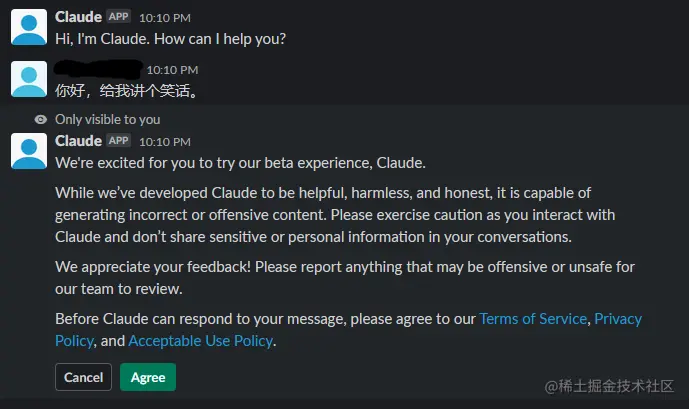The image size is (689, 409).
Task: Open the Terms of Service link
Action: (533, 319)
